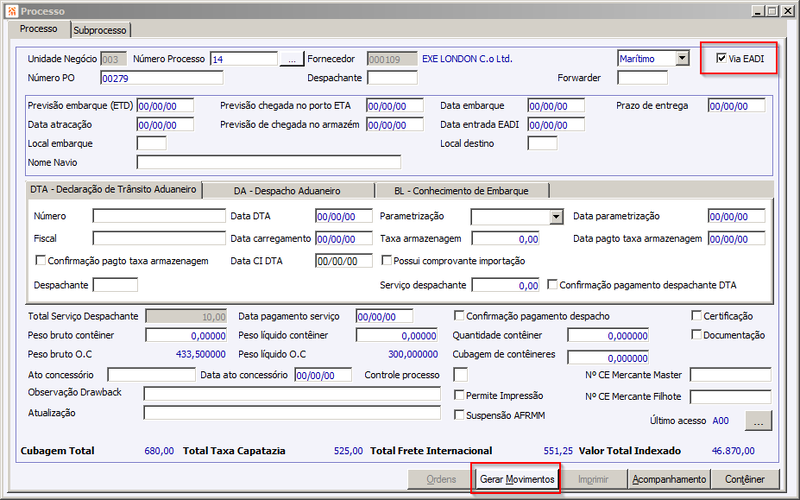Image resolution: width=800 pixels, height=500 pixels.
Task: Focus the Taxa armazenagem value field
Action: point(506,239)
